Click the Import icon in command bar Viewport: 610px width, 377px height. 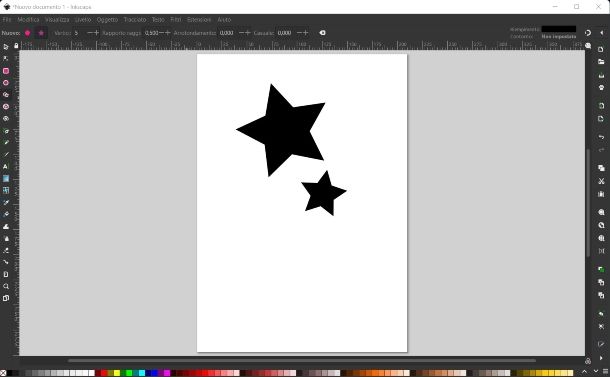point(601,106)
